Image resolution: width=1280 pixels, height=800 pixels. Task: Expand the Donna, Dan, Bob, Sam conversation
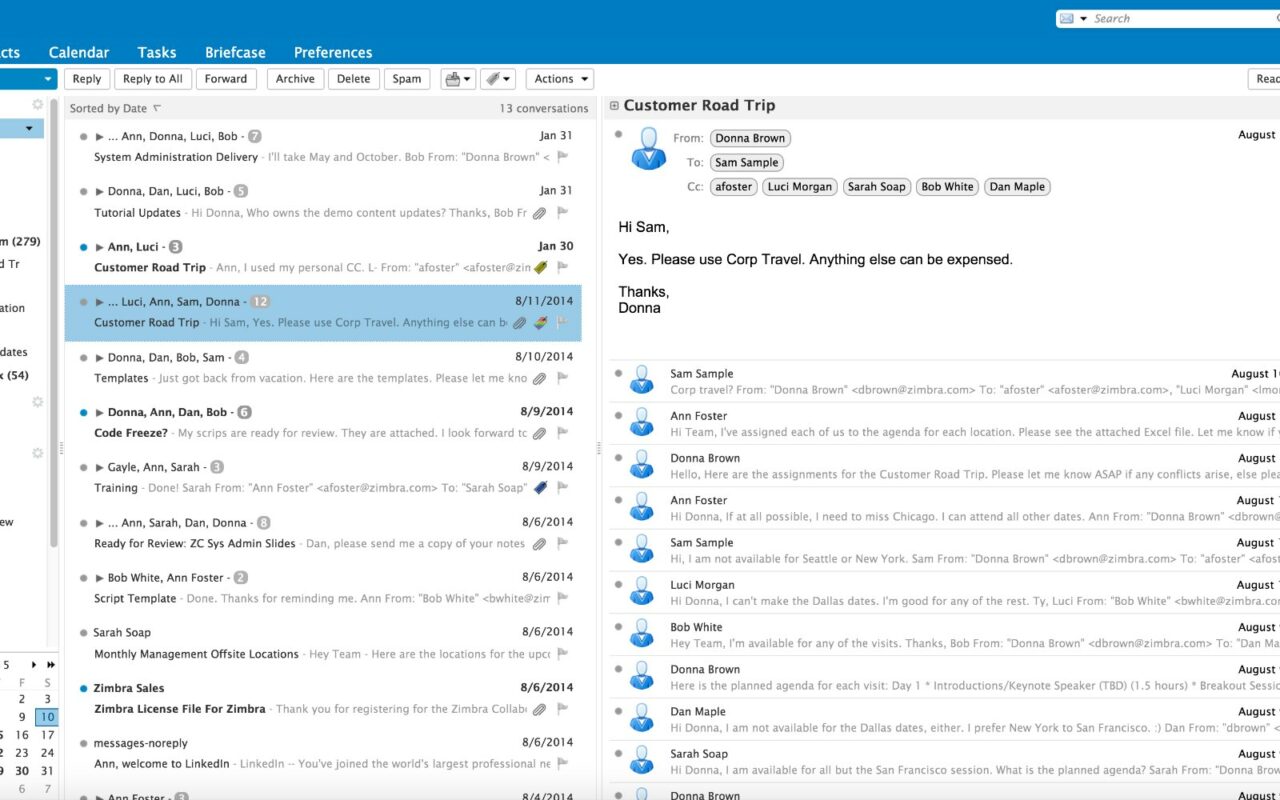100,357
